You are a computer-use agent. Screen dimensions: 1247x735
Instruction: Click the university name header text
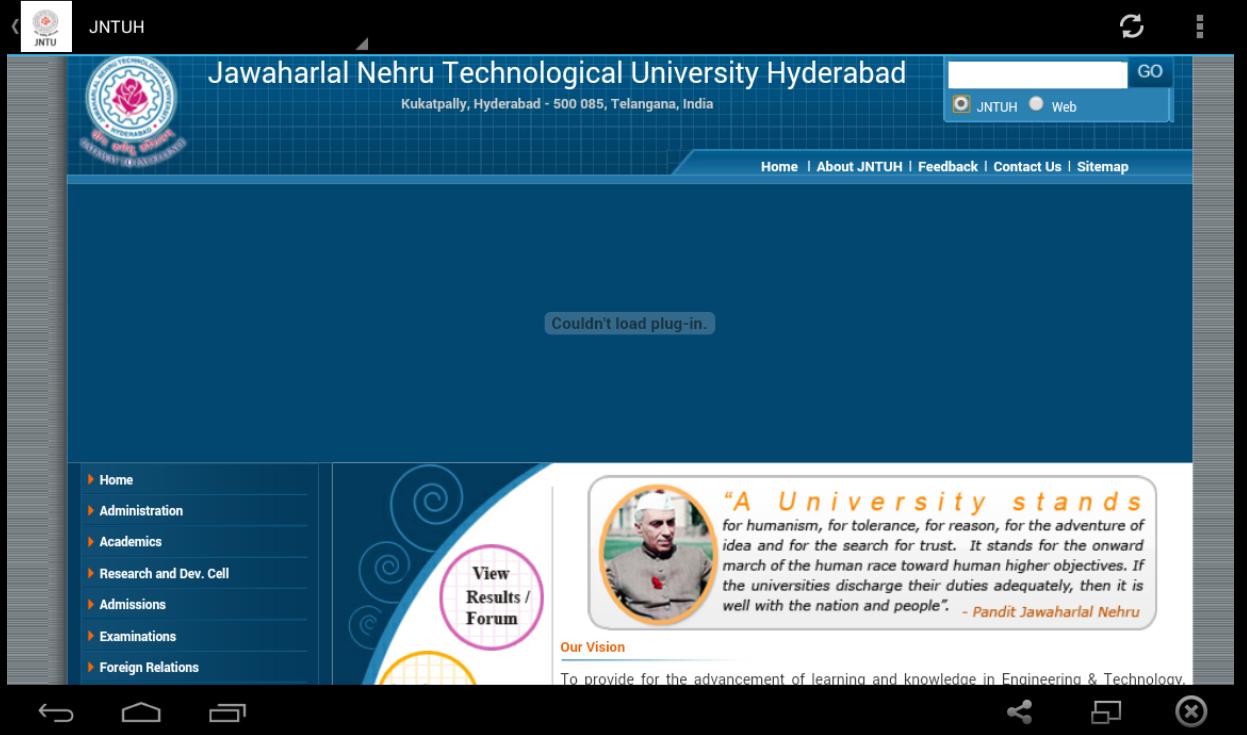tap(557, 73)
